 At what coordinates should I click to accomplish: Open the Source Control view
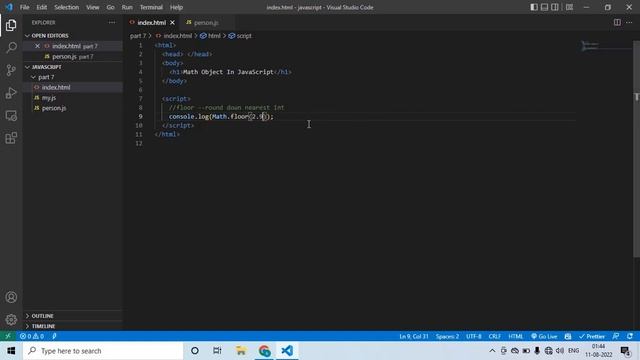[11, 70]
